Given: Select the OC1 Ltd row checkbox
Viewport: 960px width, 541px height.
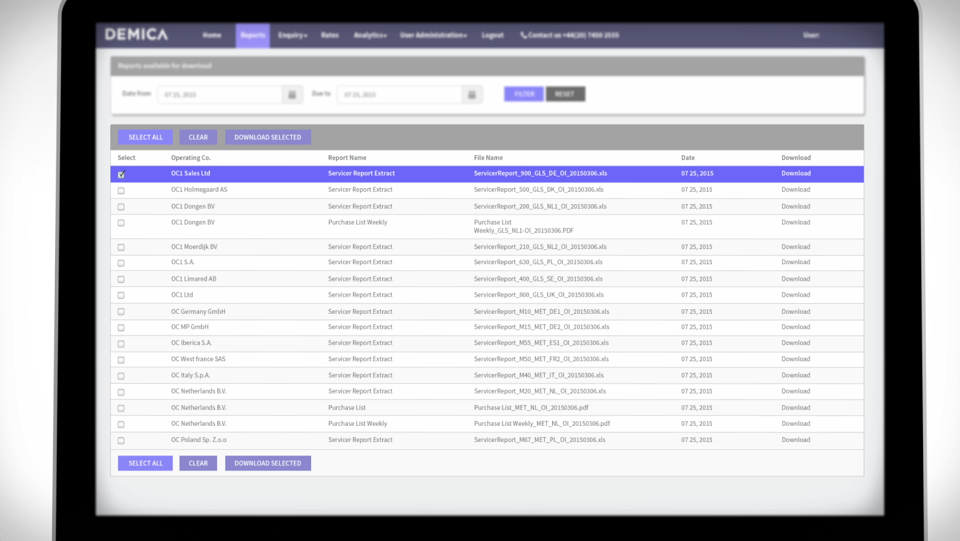Looking at the screenshot, I should tap(121, 295).
